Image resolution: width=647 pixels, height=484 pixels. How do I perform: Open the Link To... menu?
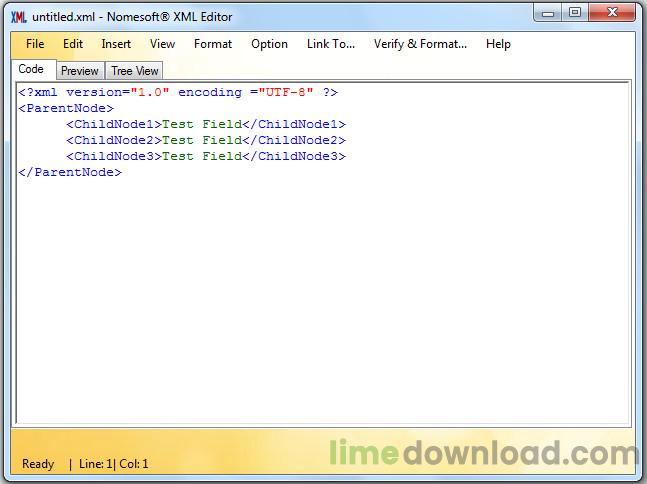[331, 44]
